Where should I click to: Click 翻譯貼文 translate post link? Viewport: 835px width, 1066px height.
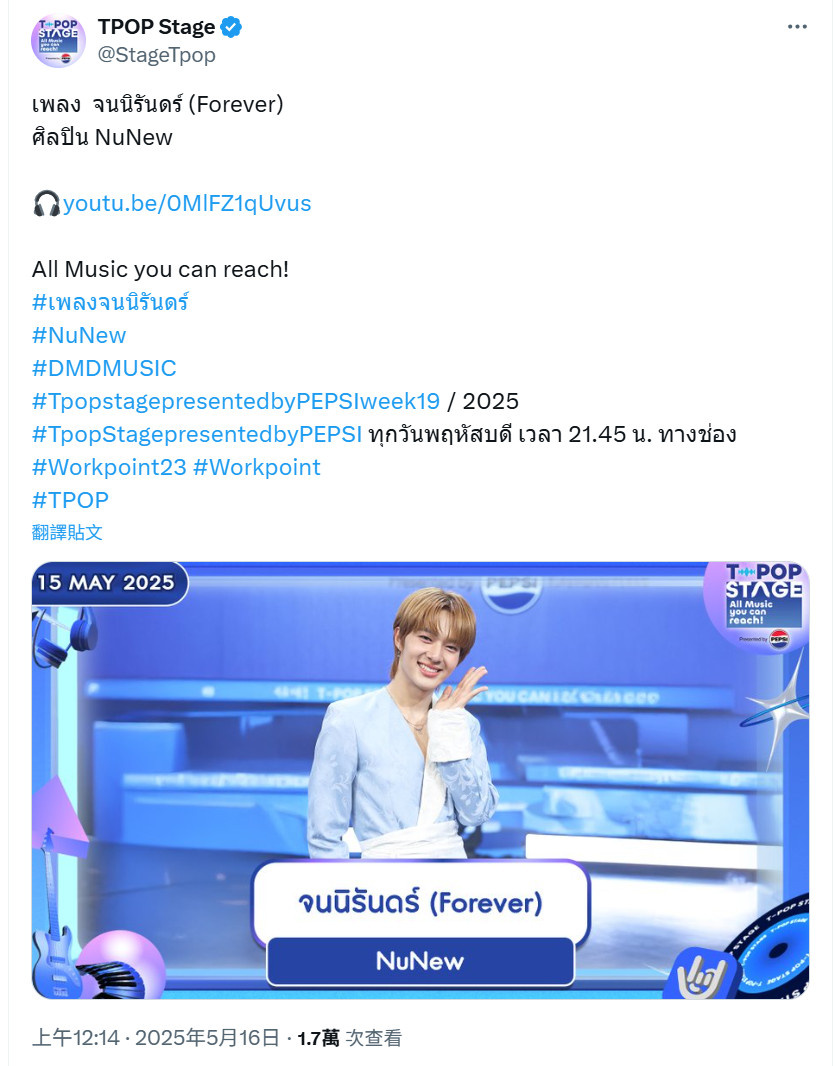click(67, 532)
